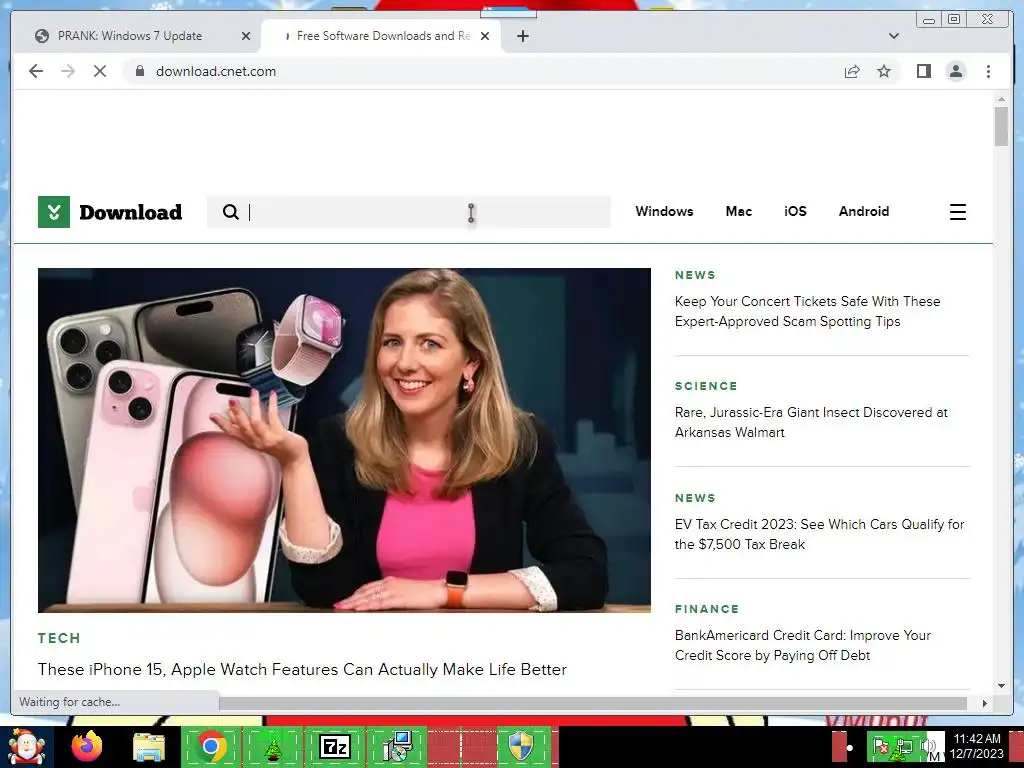The height and width of the screenshot is (768, 1024).
Task: Open the hamburger site menu
Action: pos(957,212)
